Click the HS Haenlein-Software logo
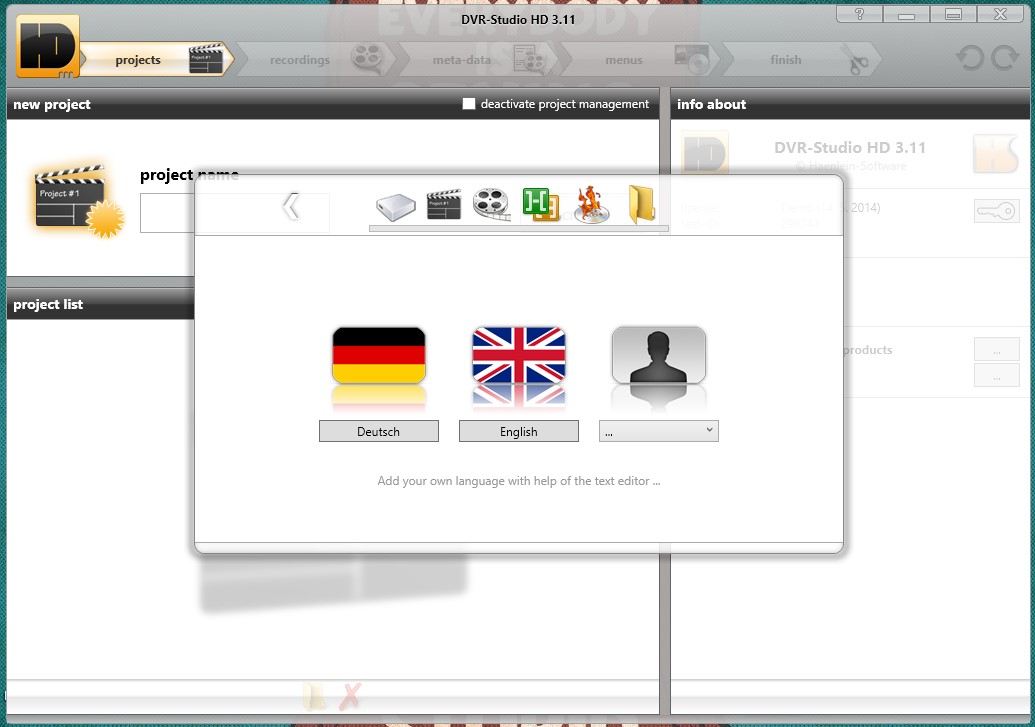This screenshot has width=1035, height=727. [x=995, y=153]
